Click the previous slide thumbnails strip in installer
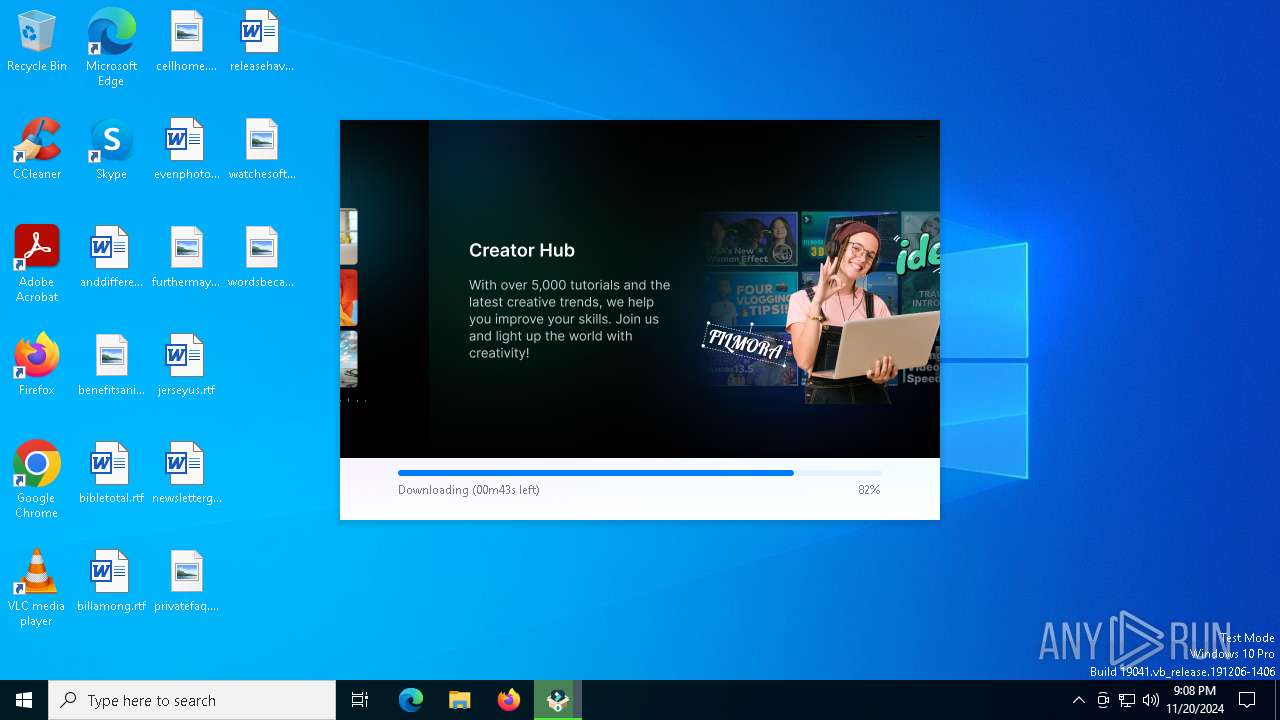 (x=349, y=298)
